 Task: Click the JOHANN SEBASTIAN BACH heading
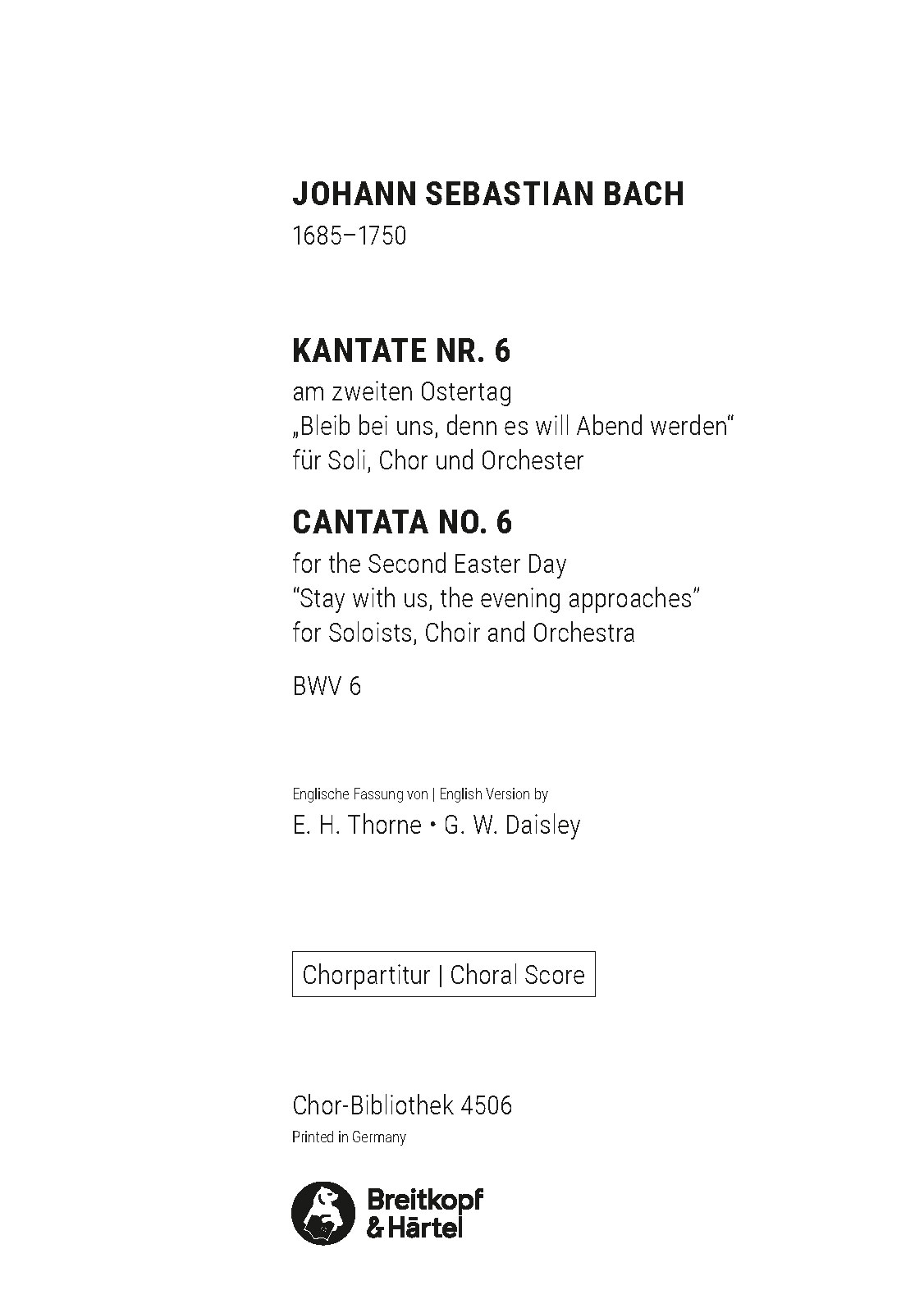tap(488, 194)
